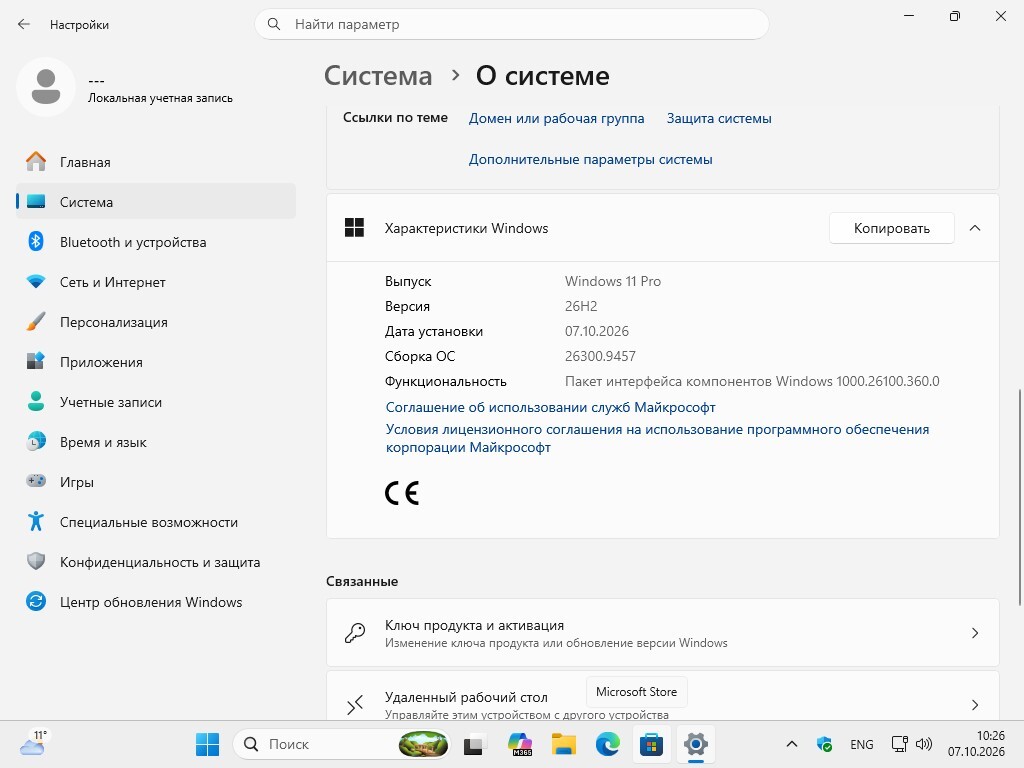Open File Explorer from the taskbar

(564, 744)
